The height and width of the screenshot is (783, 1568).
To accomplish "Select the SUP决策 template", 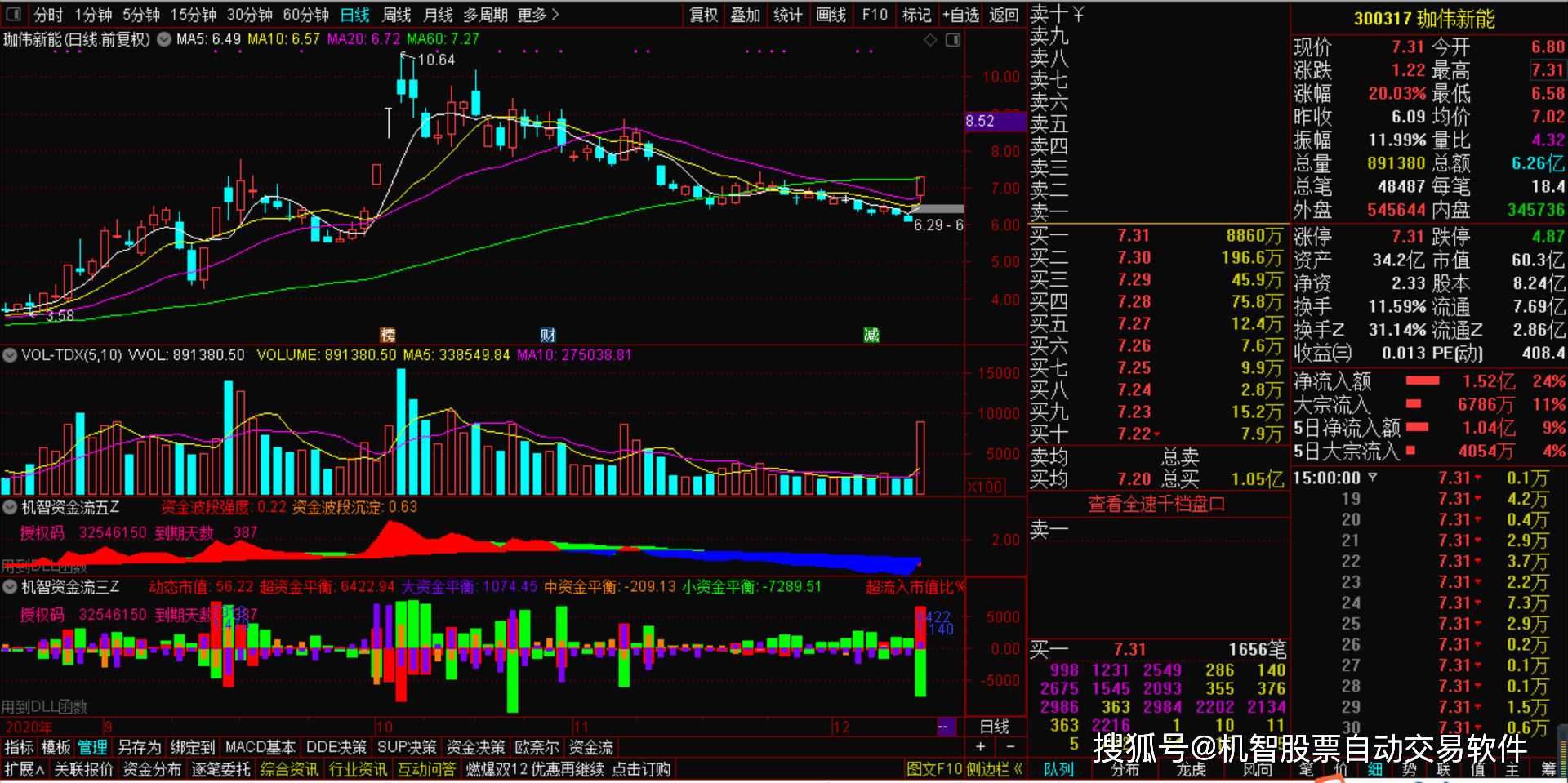I will point(407,747).
